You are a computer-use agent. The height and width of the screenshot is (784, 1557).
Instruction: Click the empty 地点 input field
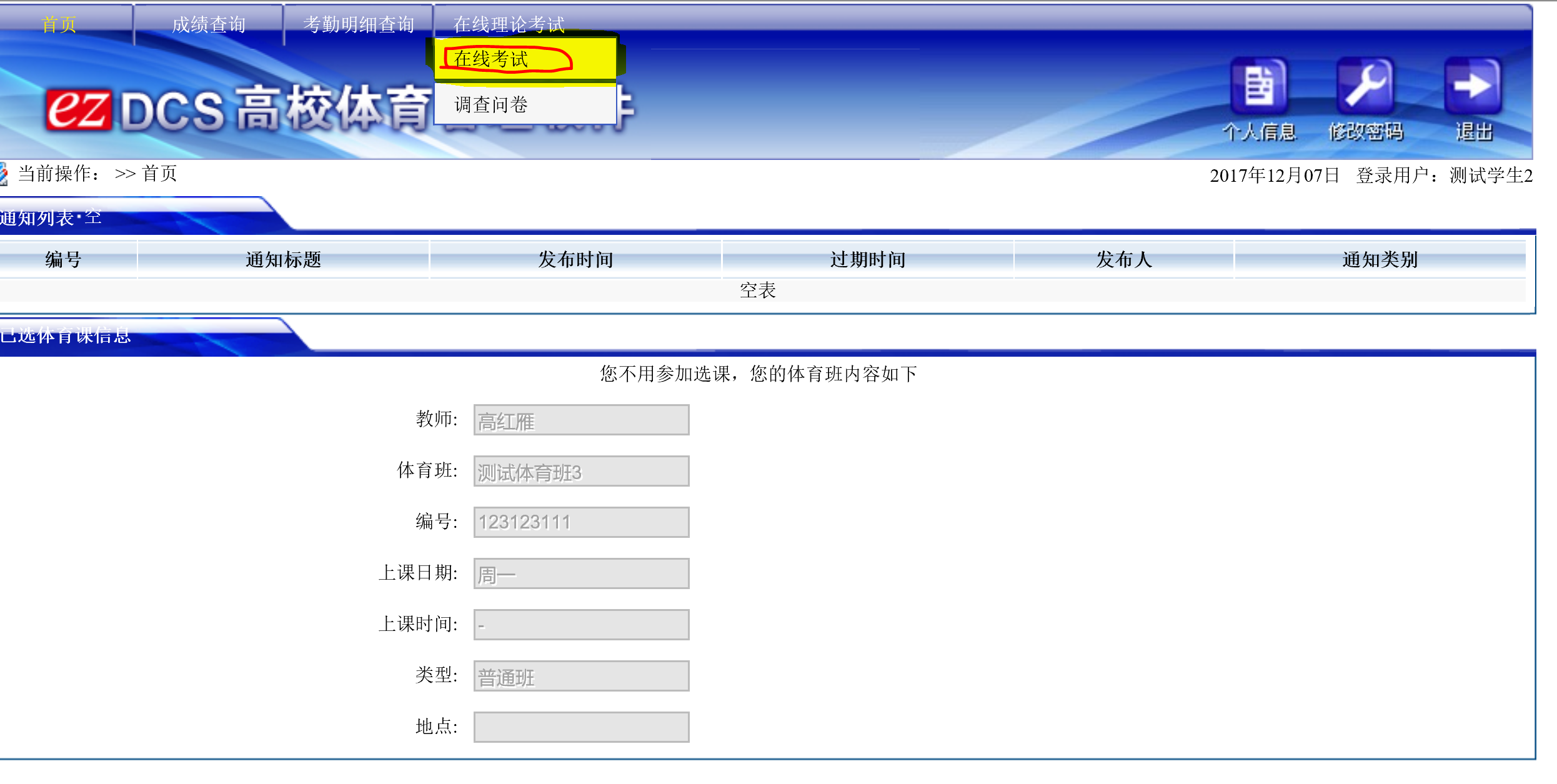(581, 728)
